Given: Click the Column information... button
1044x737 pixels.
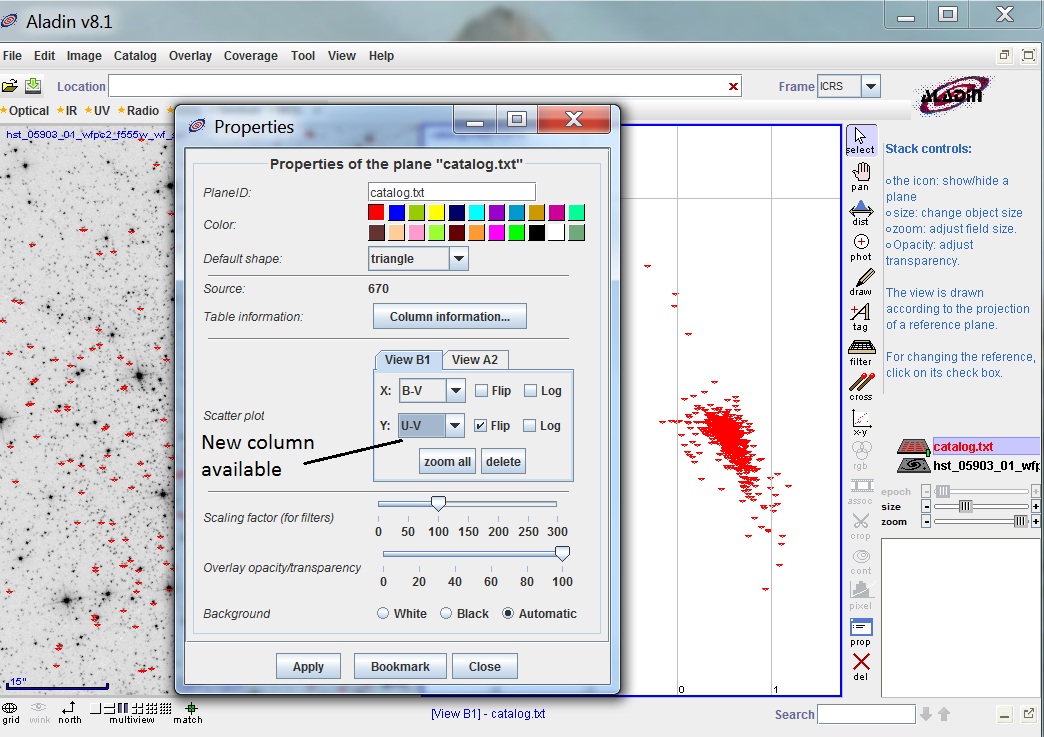Looking at the screenshot, I should pos(449,316).
